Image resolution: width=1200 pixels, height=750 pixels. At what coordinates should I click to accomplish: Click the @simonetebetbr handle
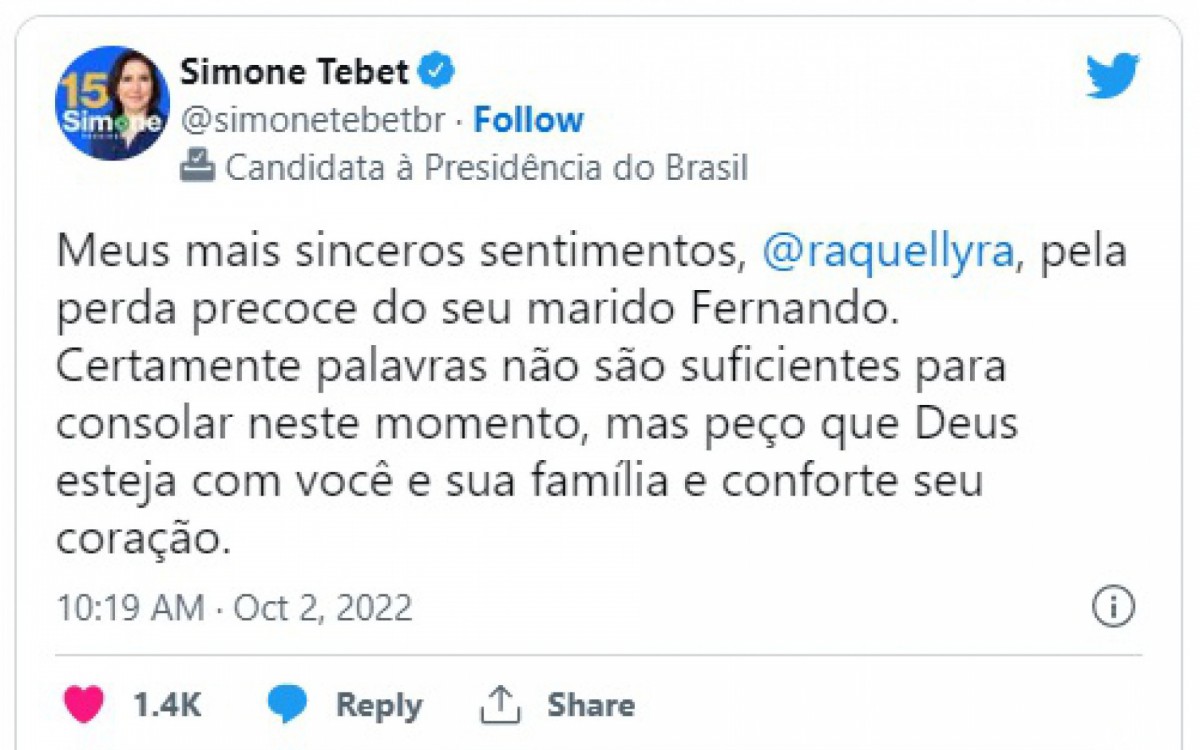311,119
